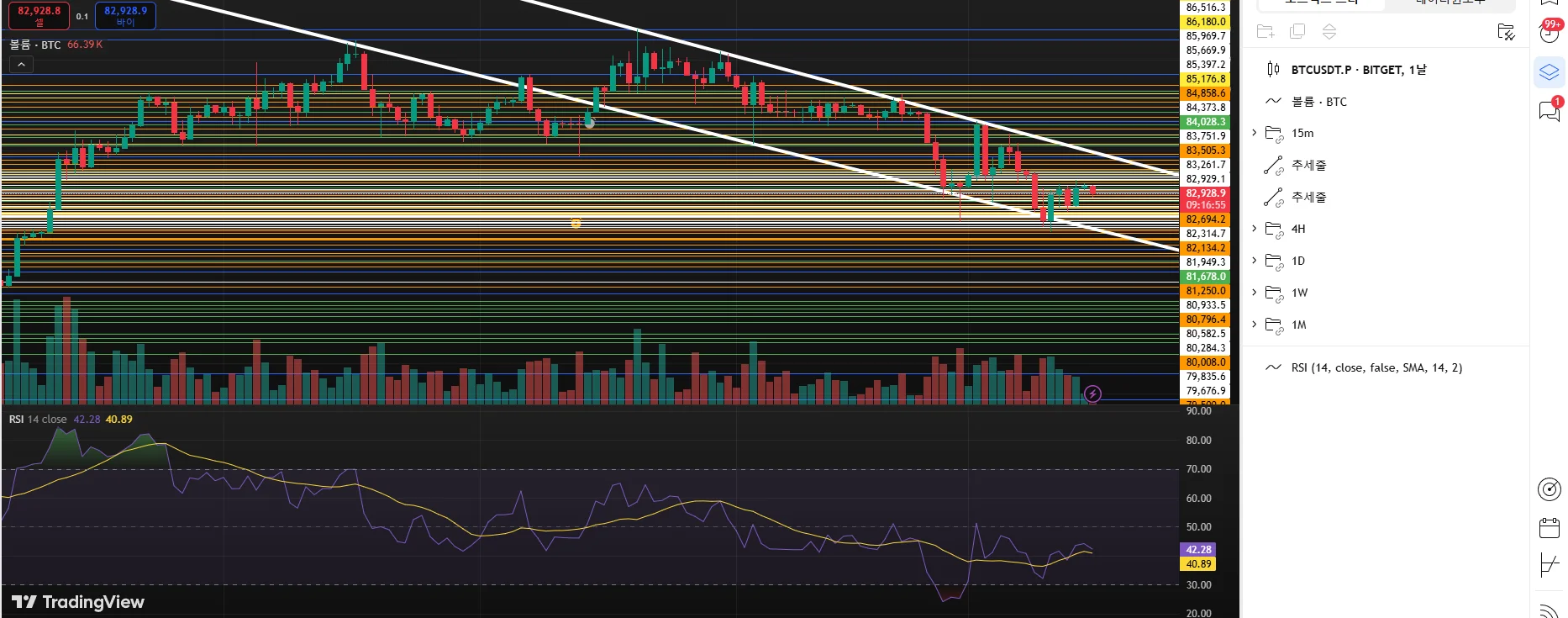Select the 1M folder row
The width and height of the screenshot is (1568, 618).
click(x=1385, y=325)
